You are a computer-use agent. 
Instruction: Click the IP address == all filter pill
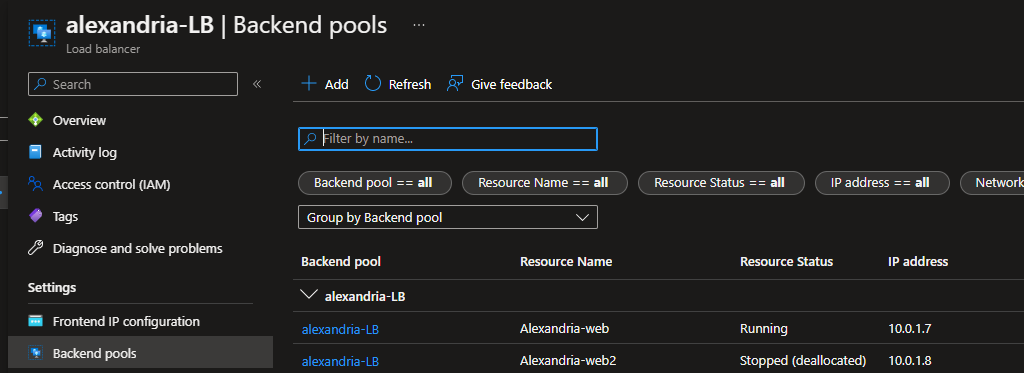882,183
